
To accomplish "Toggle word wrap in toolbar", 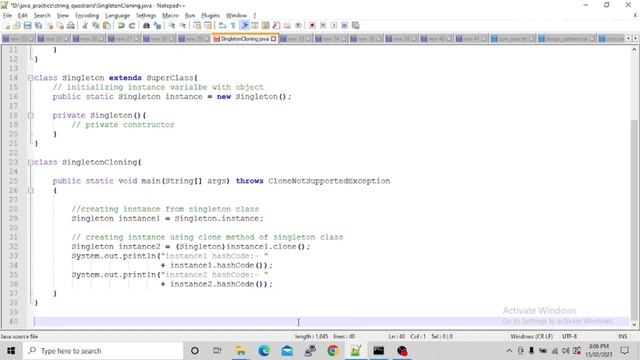I will pos(222,25).
